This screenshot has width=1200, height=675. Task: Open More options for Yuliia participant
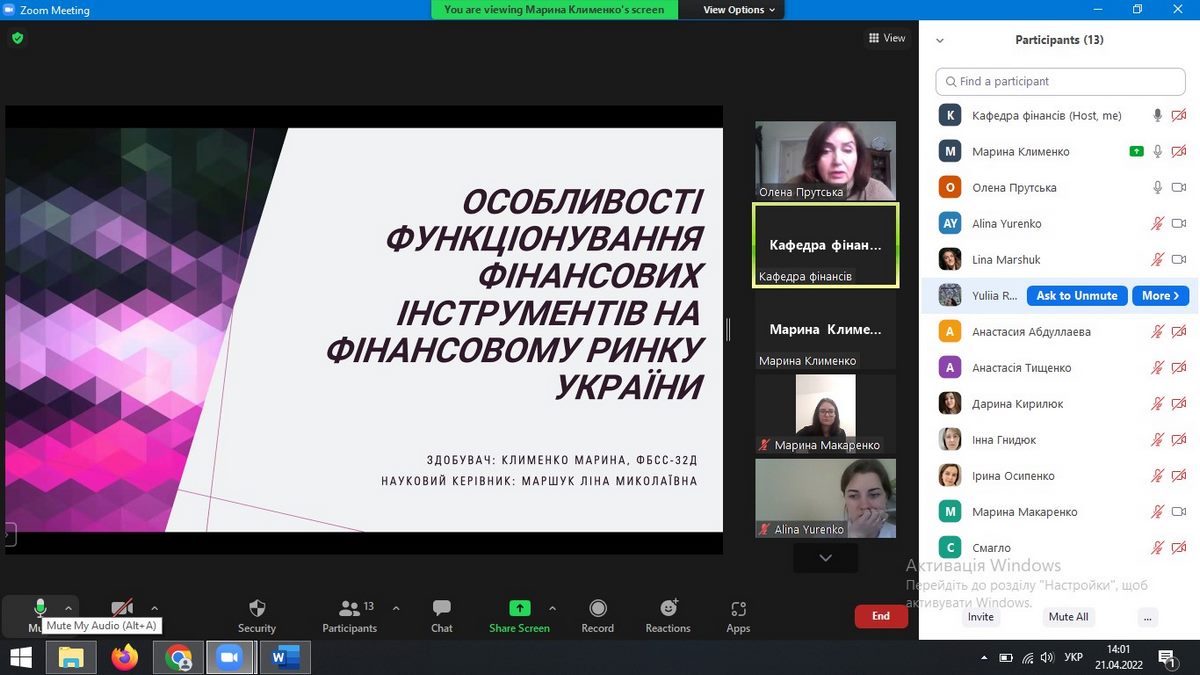coord(1160,296)
